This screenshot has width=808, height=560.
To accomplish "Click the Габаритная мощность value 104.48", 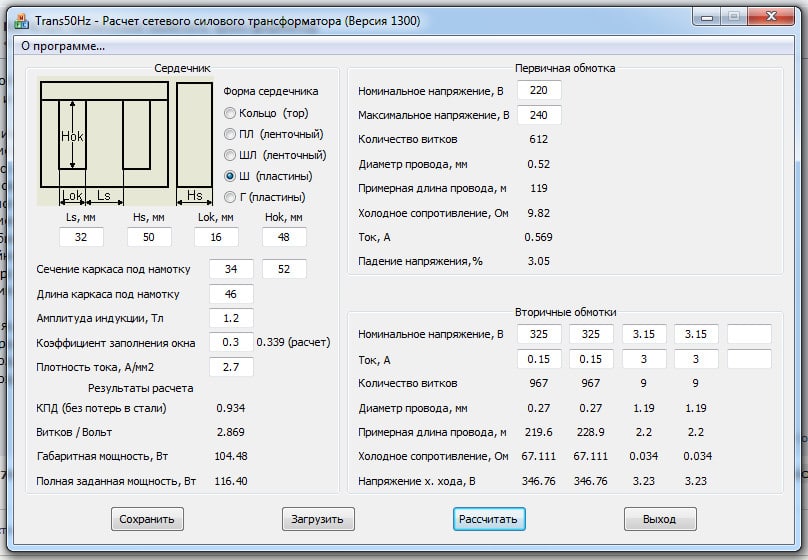I will [x=231, y=456].
